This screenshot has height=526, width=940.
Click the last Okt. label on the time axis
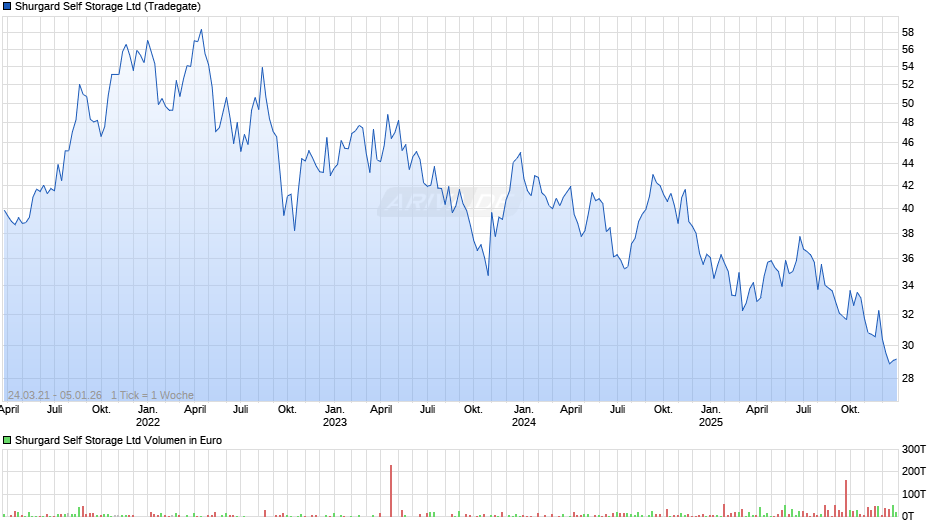click(x=850, y=410)
